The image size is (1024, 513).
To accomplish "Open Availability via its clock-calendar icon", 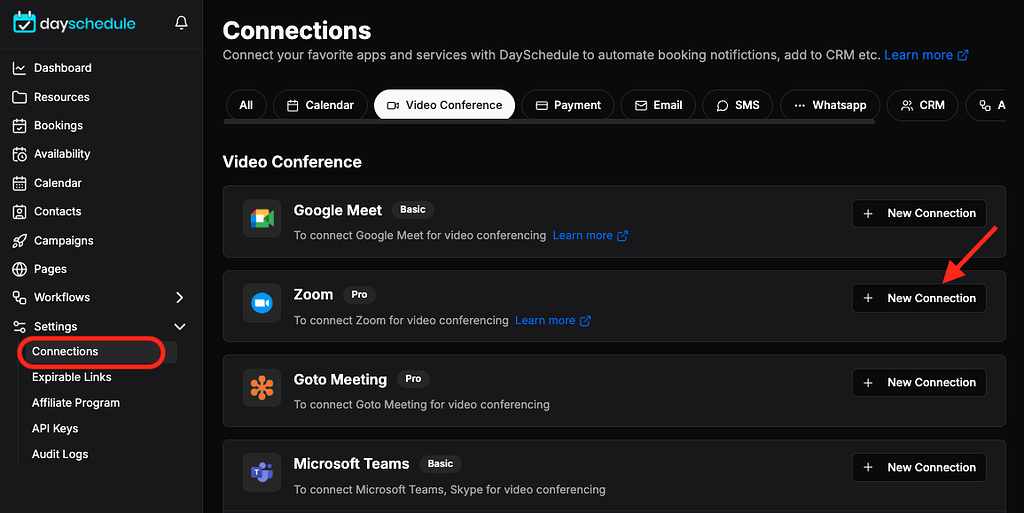I will [x=19, y=154].
